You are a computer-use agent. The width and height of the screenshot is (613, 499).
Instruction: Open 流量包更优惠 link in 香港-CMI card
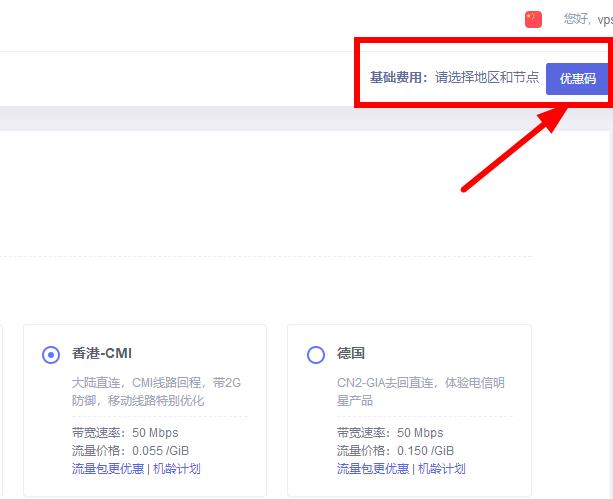click(x=108, y=468)
